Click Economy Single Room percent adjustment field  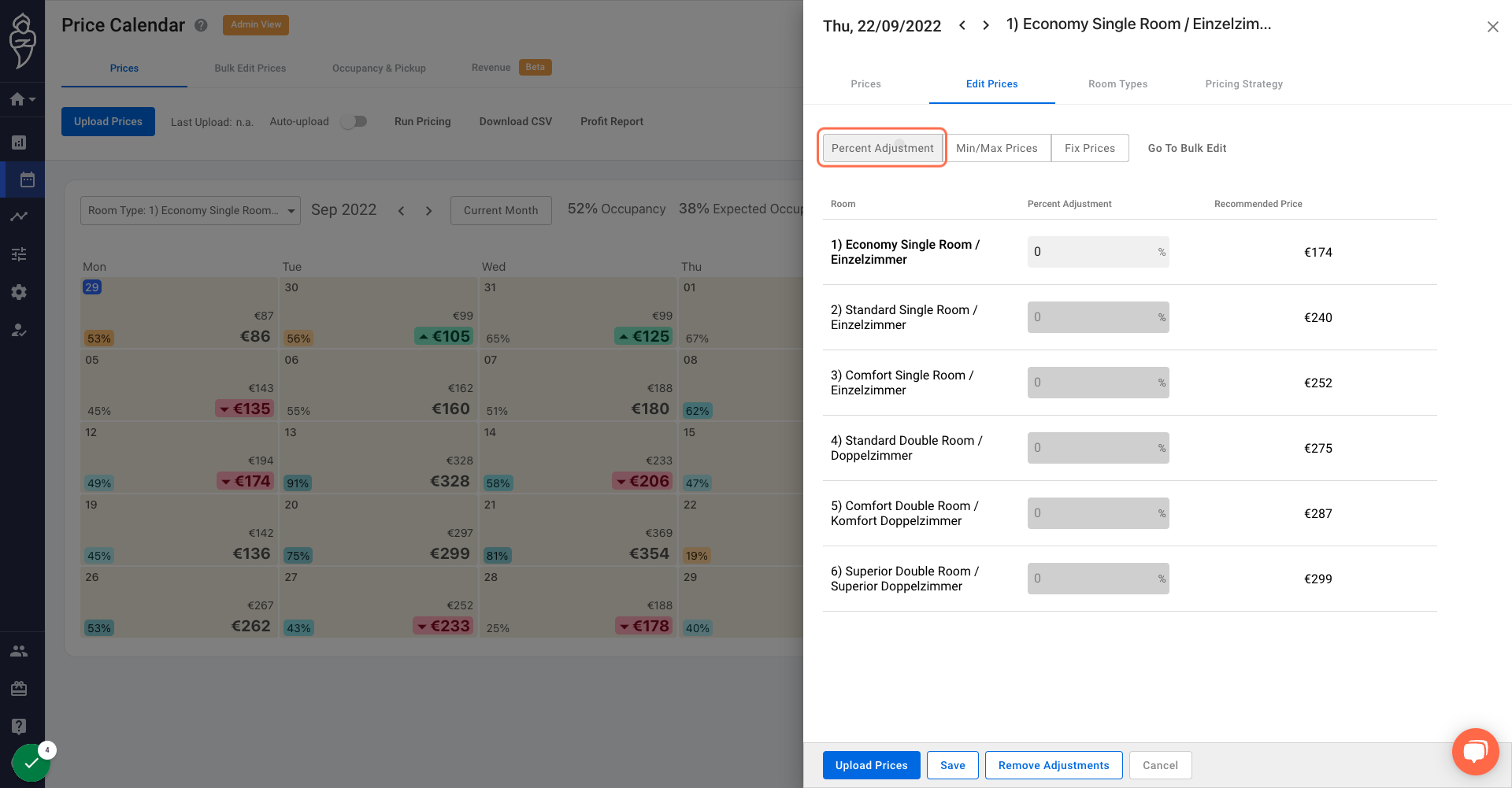[x=1098, y=252]
